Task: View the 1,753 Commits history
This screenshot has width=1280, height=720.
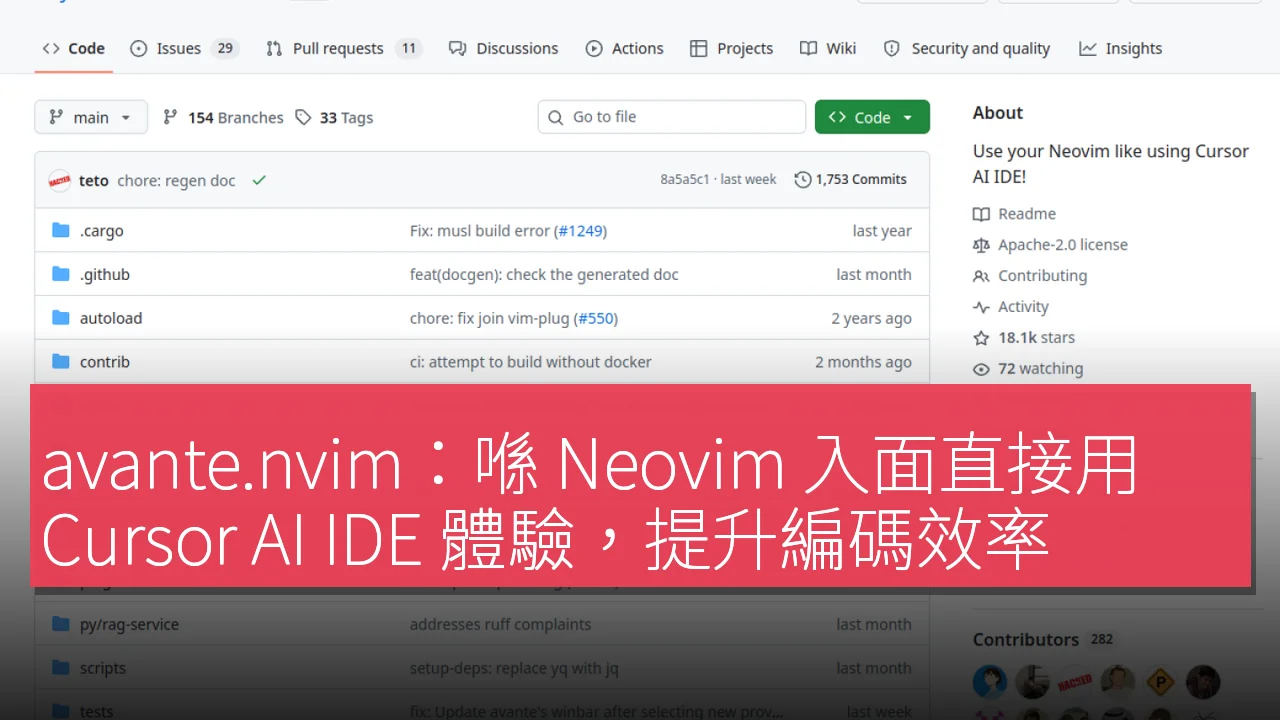Action: pyautogui.click(x=851, y=180)
